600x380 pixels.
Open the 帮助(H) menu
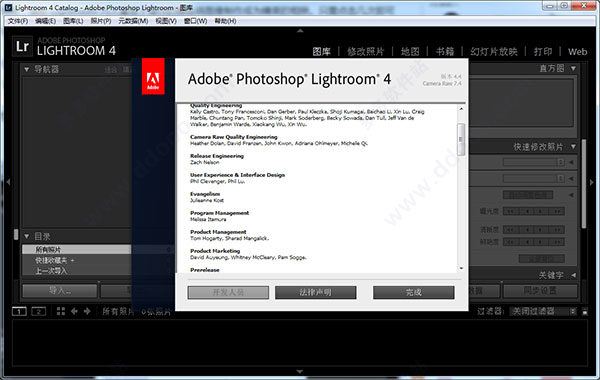(225, 21)
